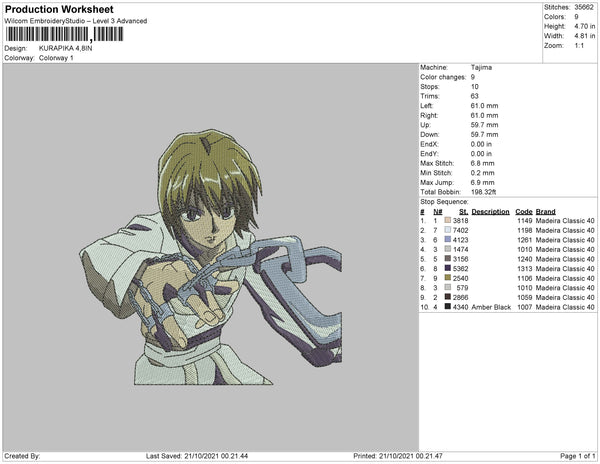Click the gray swatch beside 1474 stitches
Viewport: 600px width, 464px height.
(447, 249)
